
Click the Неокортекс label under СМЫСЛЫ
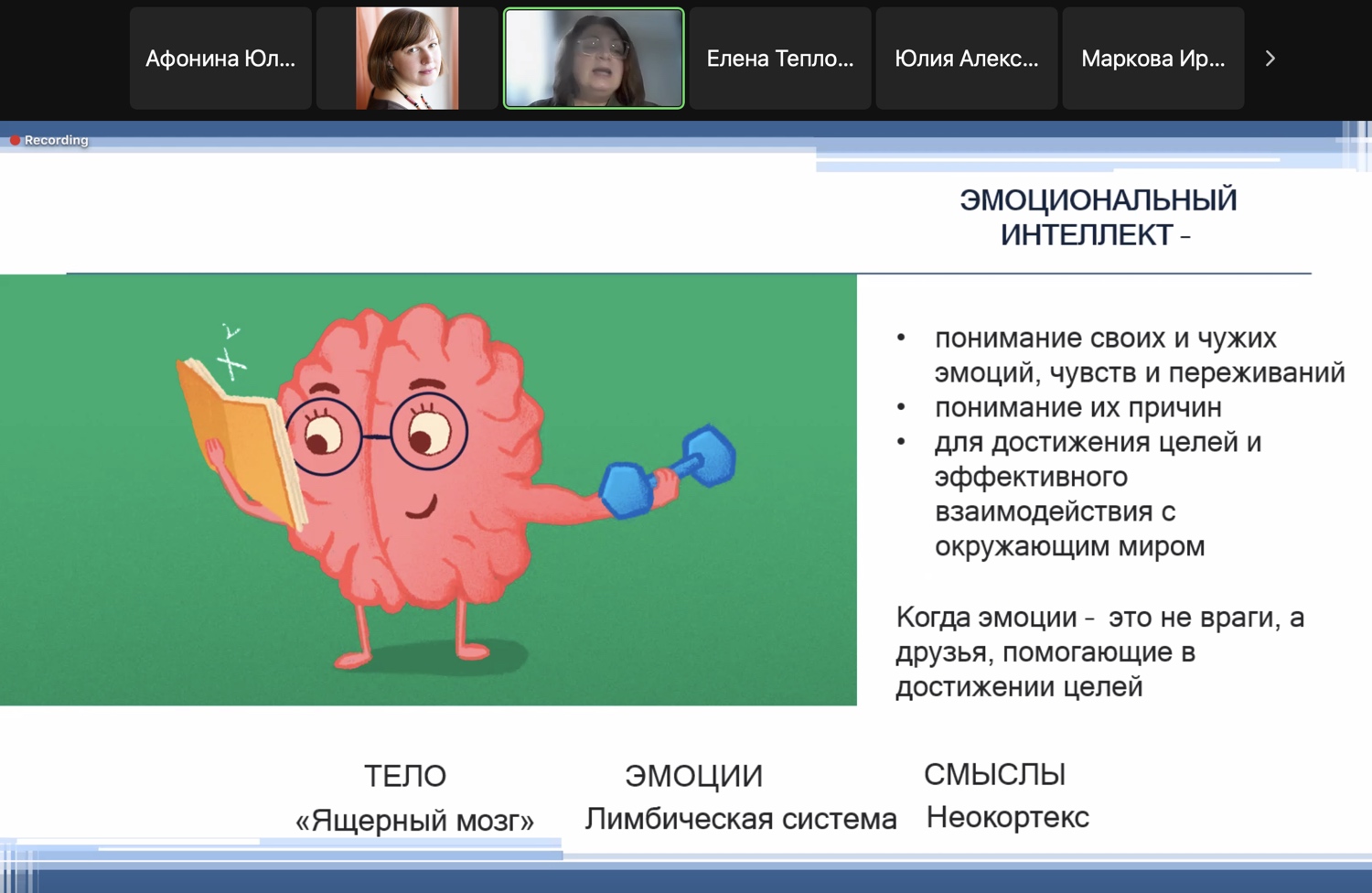coord(1007,817)
